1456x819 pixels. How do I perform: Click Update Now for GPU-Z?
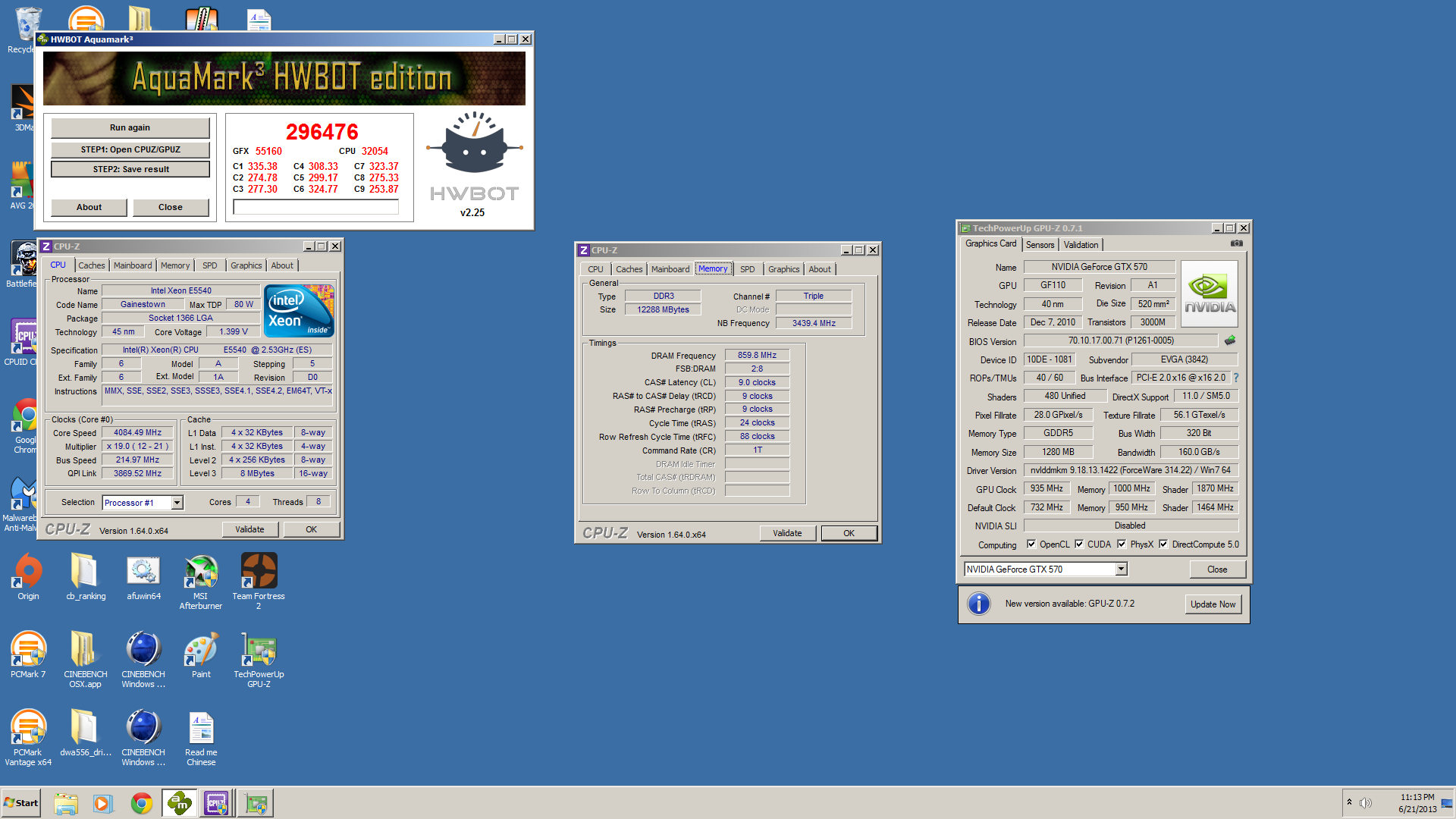1213,604
